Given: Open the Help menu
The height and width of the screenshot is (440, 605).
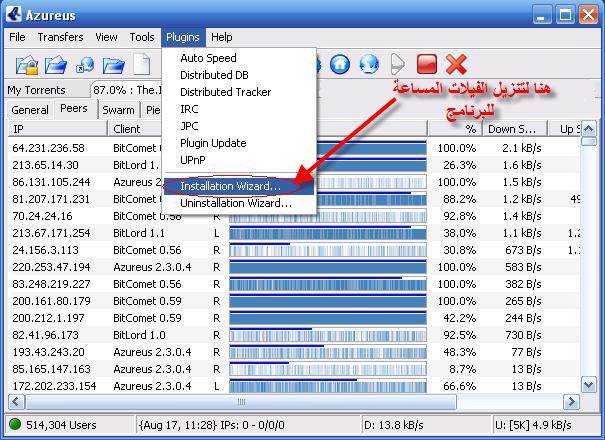Looking at the screenshot, I should click(x=221, y=37).
